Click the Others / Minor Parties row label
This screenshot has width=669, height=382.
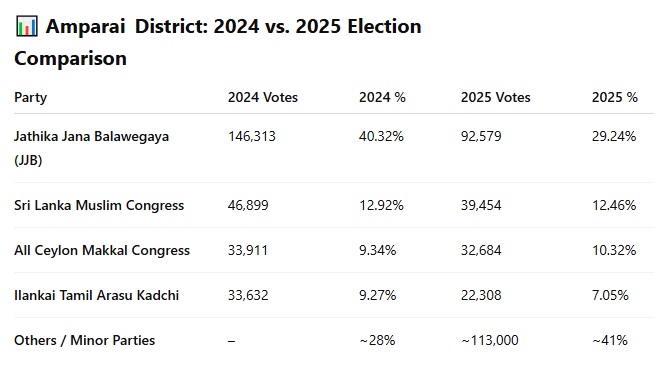click(x=84, y=340)
